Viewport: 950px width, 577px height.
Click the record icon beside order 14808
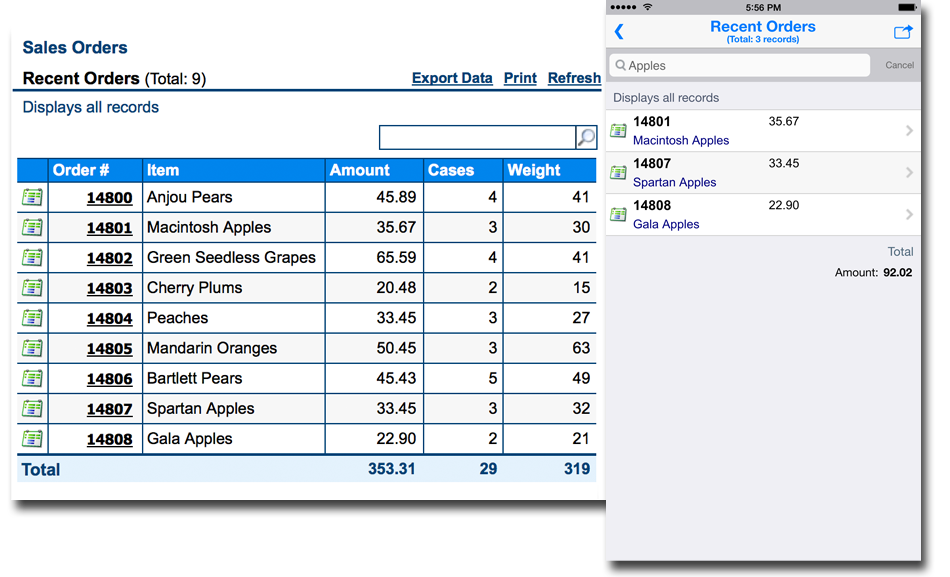coord(32,439)
